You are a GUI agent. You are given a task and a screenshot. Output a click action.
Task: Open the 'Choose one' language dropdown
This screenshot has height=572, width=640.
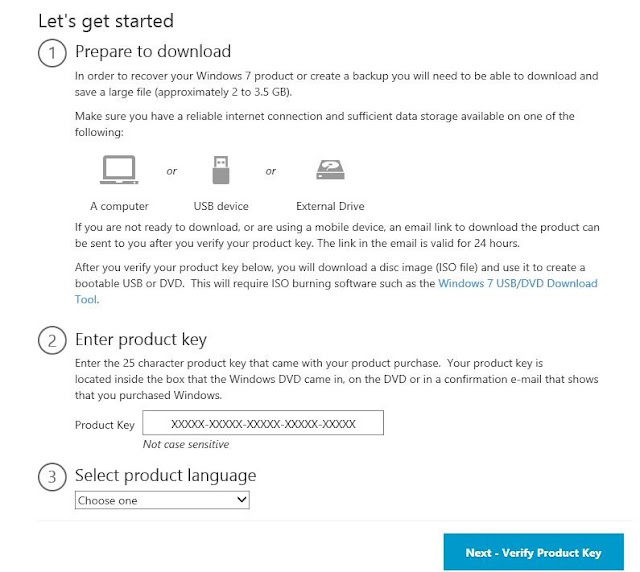[162, 500]
